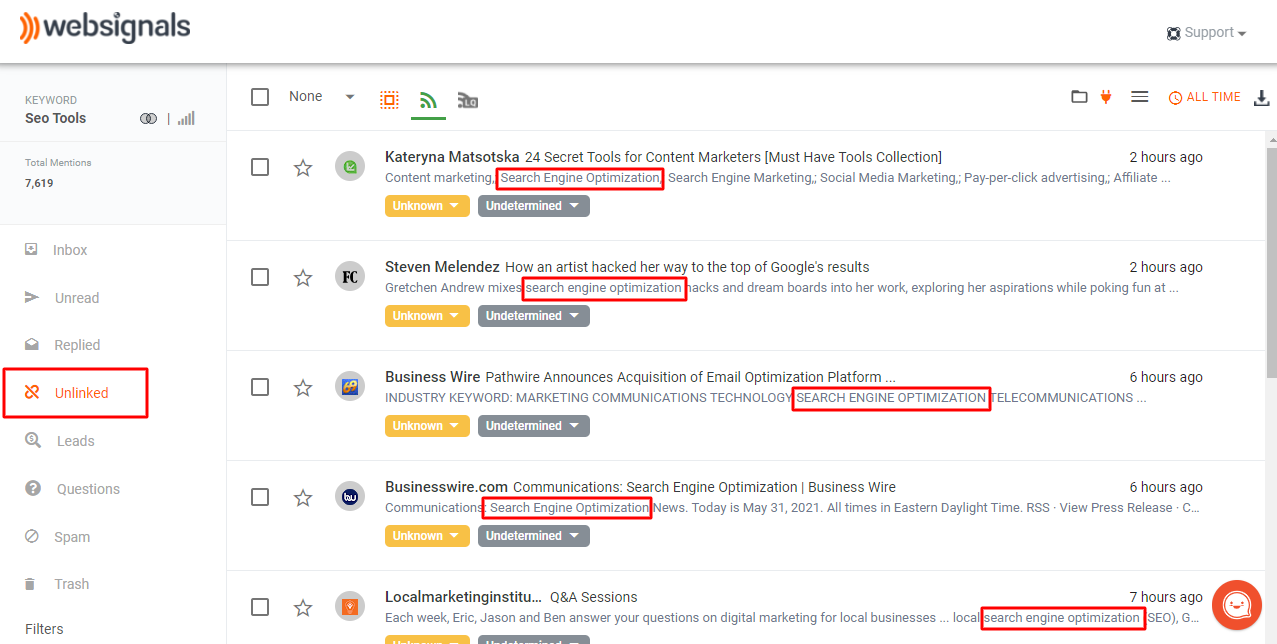Star the Kateryna Matsotska mention
1277x644 pixels.
click(303, 167)
